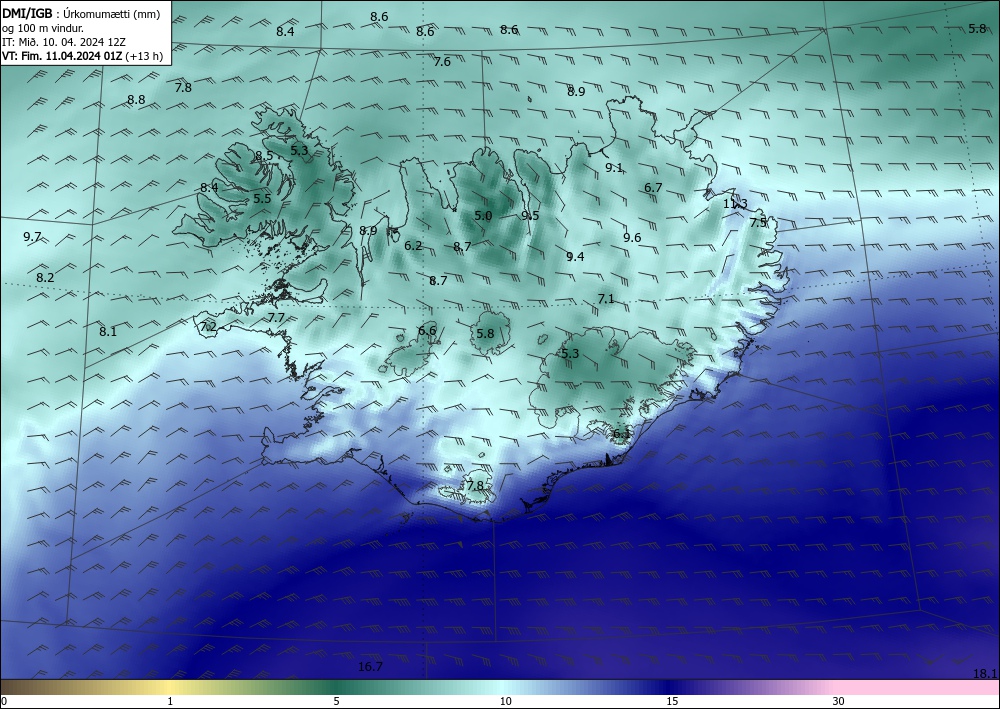Click the 7.5 value near the east coast

pos(758,223)
